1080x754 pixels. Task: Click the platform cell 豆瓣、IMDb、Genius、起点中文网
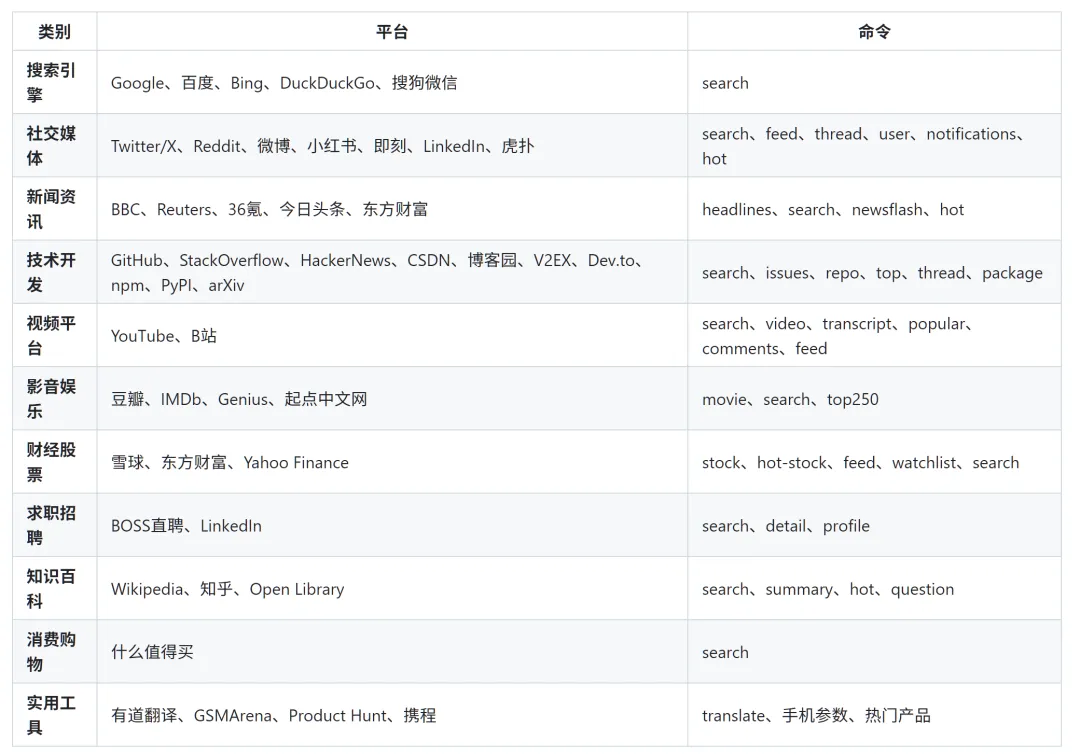click(392, 399)
